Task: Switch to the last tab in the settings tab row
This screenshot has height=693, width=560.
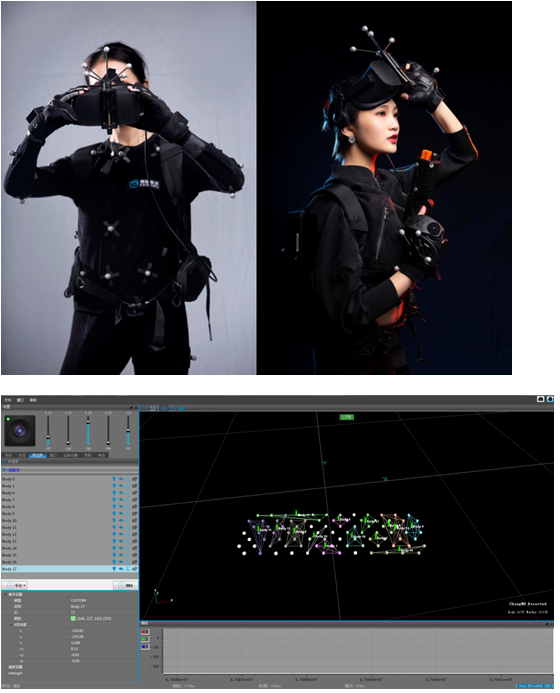Action: click(101, 455)
